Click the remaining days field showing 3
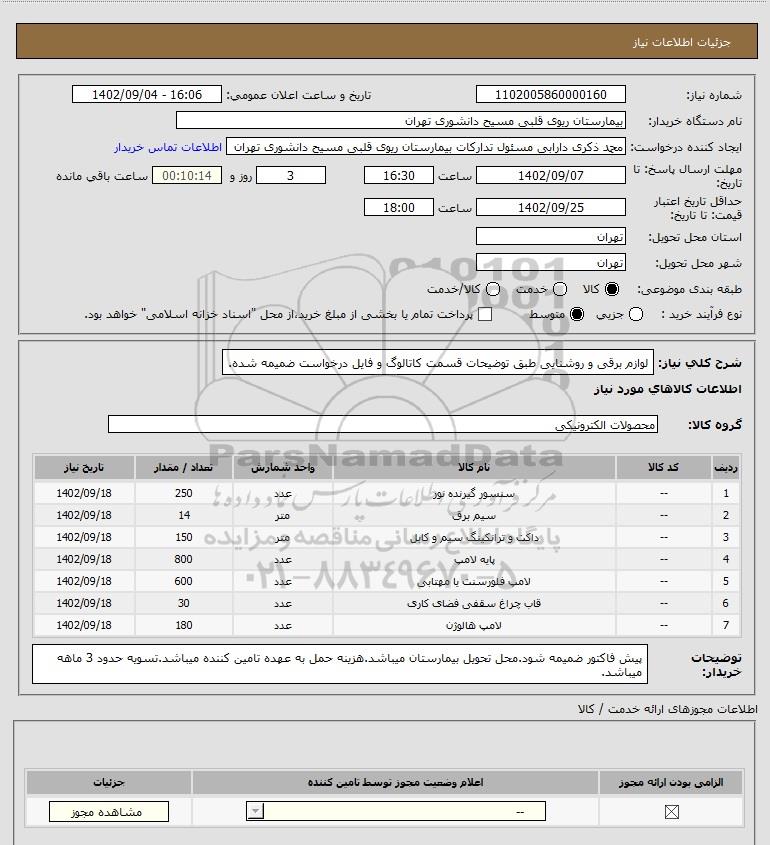Viewport: 770px width, 845px height. point(290,175)
